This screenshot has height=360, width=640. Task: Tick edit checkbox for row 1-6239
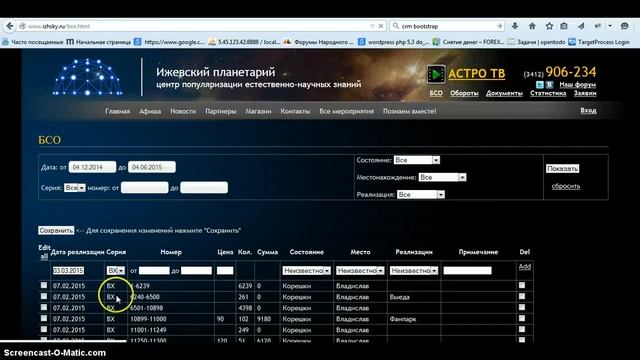tap(44, 285)
